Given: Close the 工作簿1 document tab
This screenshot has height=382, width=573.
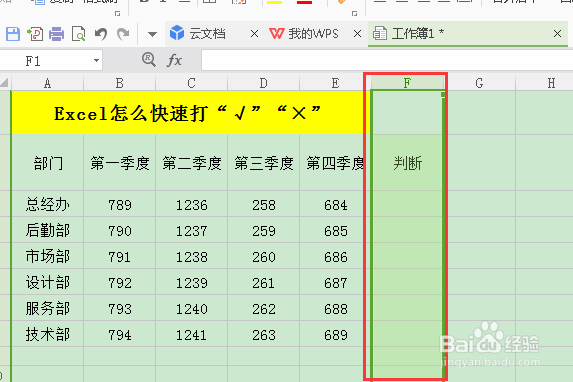Looking at the screenshot, I should click(x=557, y=34).
